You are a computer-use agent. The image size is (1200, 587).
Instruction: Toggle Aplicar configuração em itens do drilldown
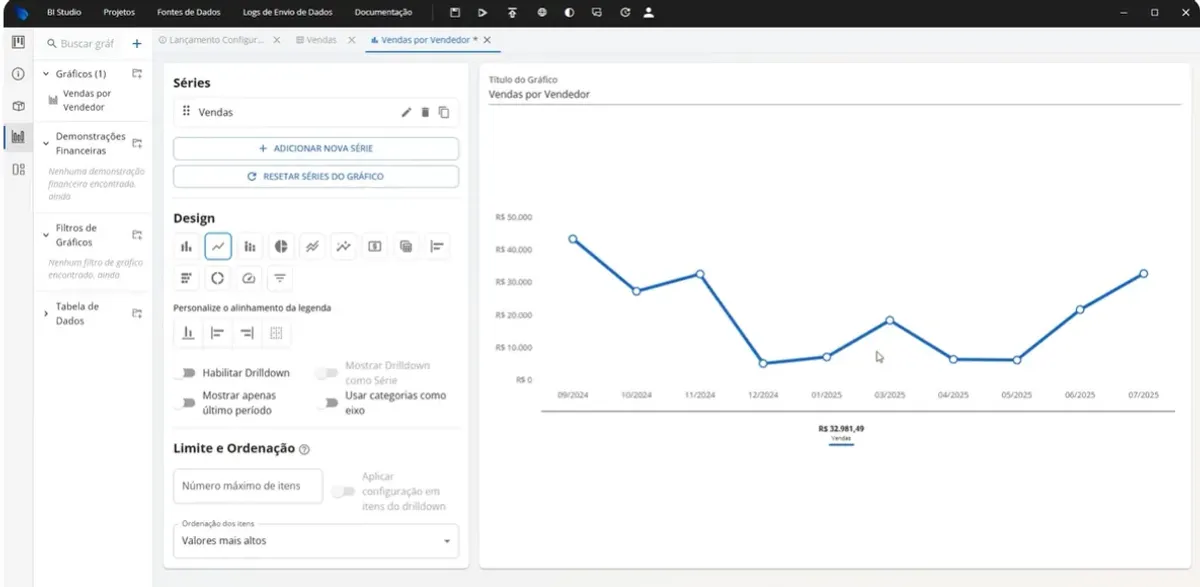click(x=344, y=491)
